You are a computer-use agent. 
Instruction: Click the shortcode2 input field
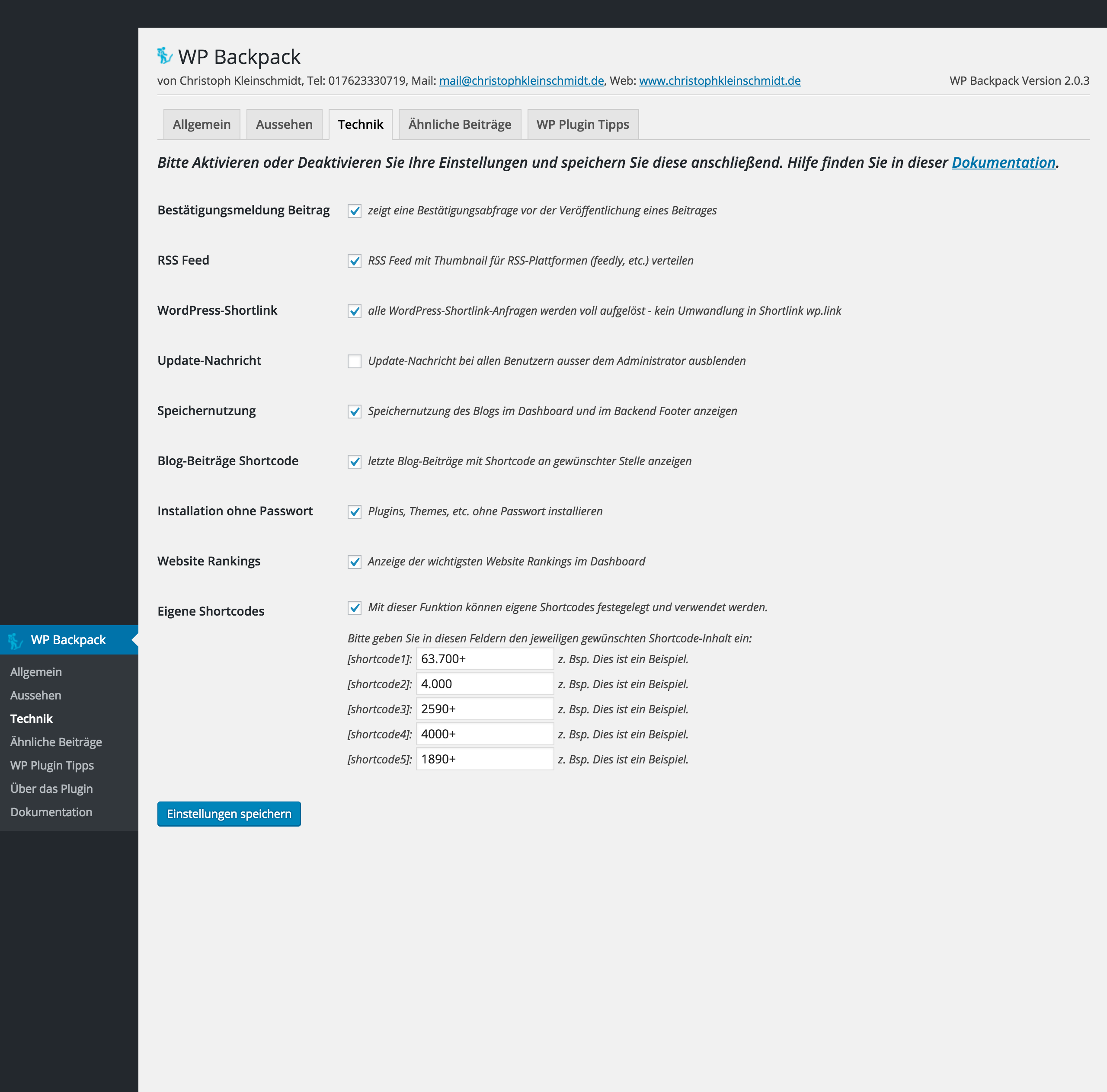point(485,684)
